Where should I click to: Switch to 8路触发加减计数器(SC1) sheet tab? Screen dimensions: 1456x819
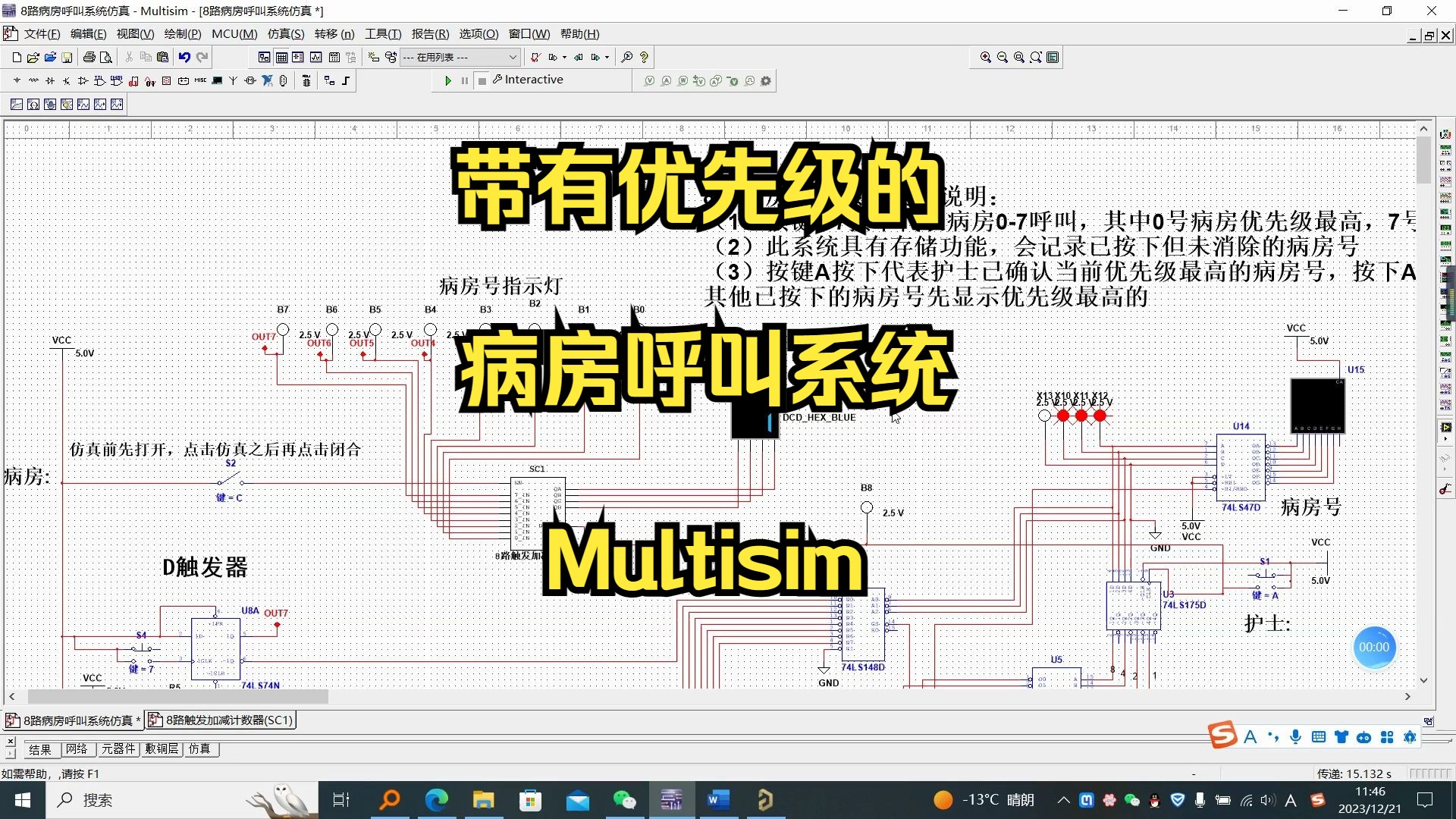pos(221,720)
